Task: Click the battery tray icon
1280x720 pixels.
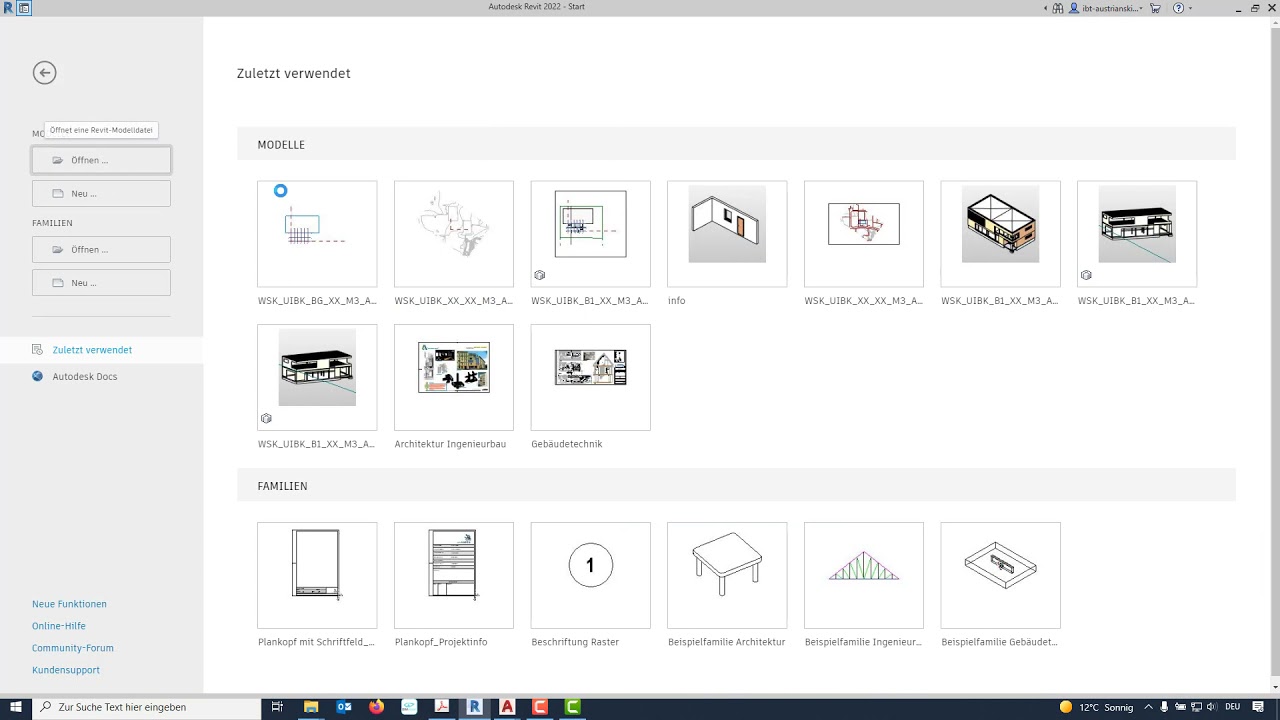Action: (x=1180, y=707)
